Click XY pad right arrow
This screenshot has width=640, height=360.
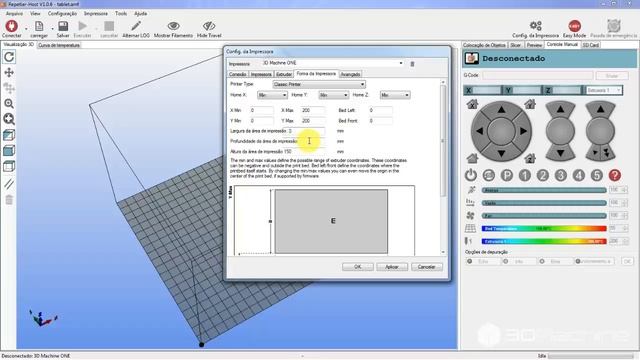coord(523,131)
